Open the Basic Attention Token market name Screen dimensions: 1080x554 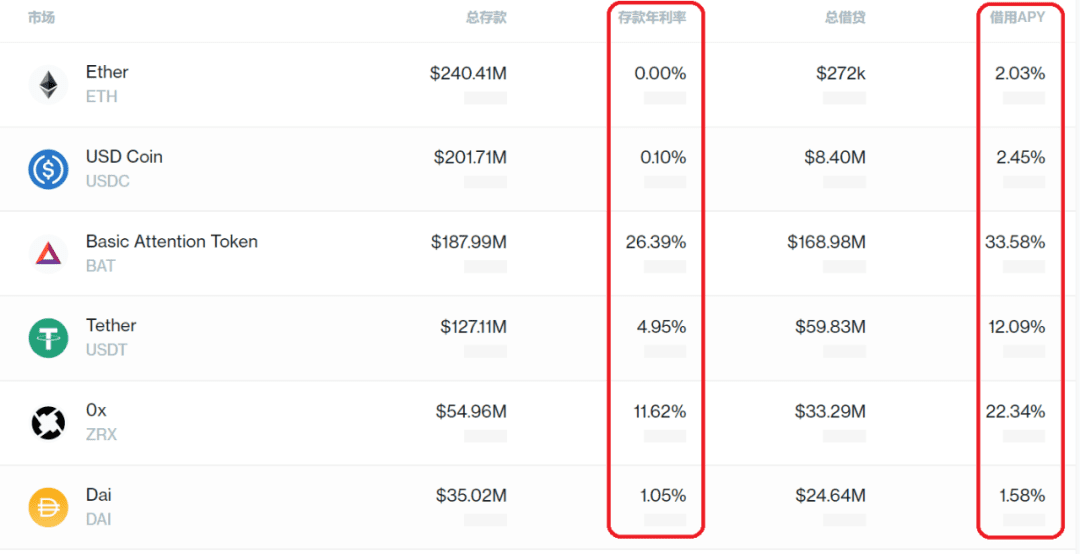pos(172,241)
